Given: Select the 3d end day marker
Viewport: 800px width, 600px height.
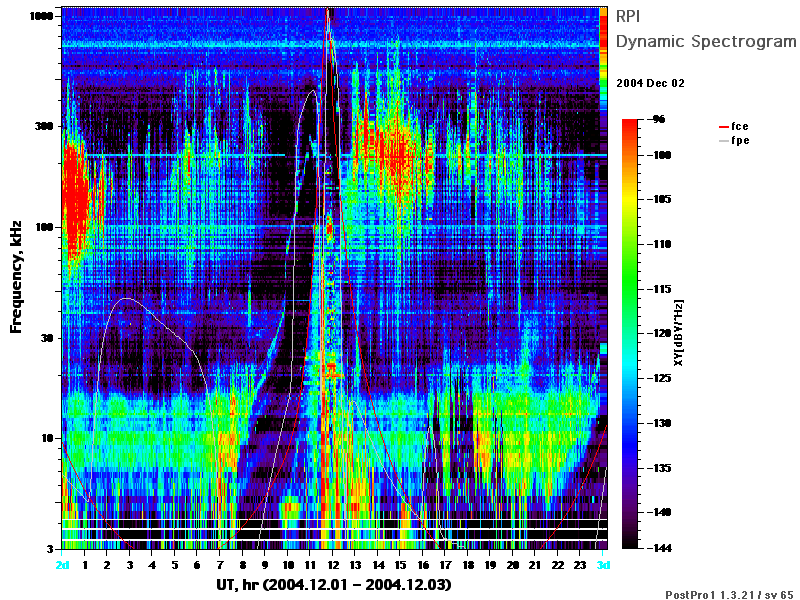Looking at the screenshot, I should [603, 565].
